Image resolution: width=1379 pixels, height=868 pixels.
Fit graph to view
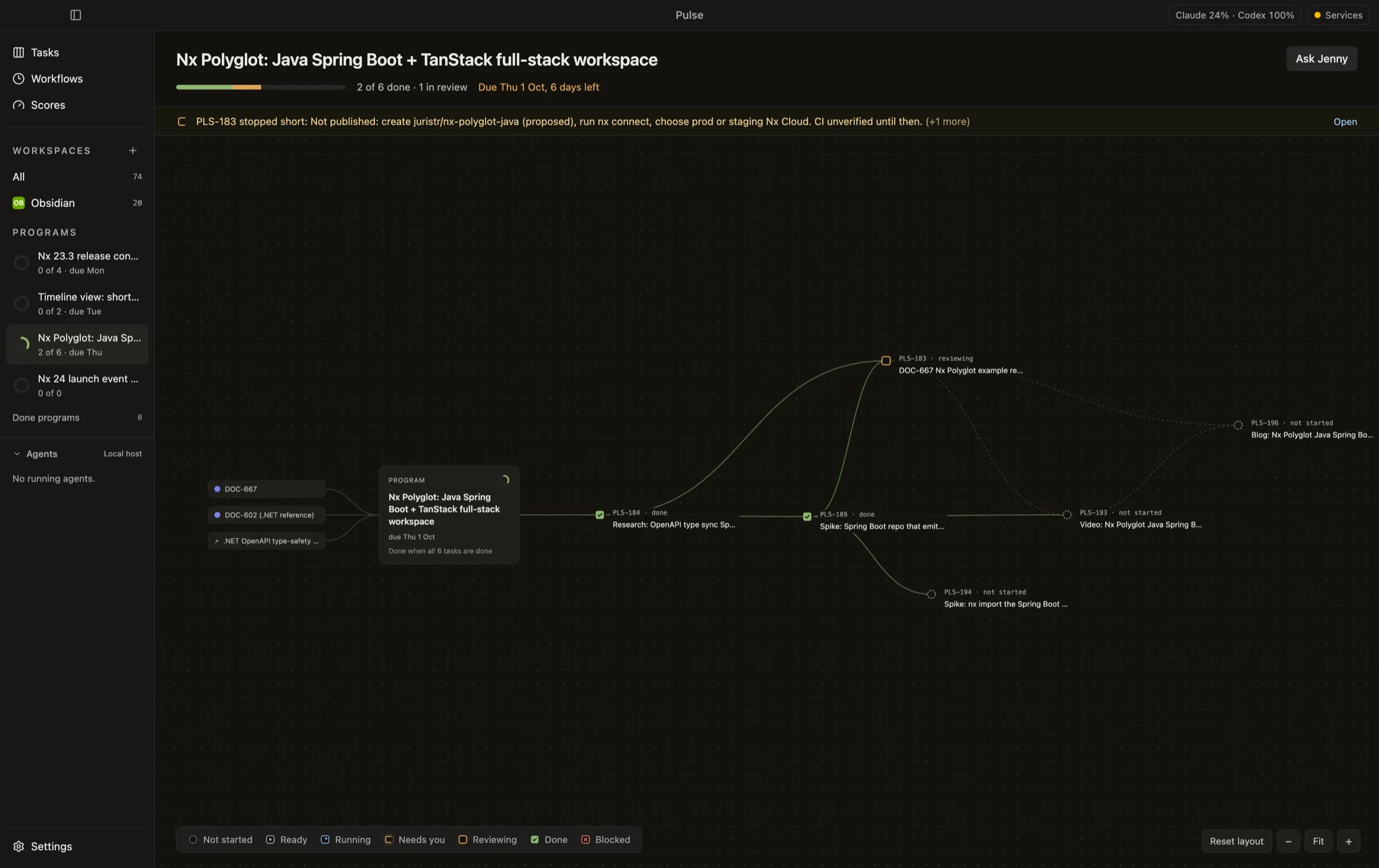1318,842
